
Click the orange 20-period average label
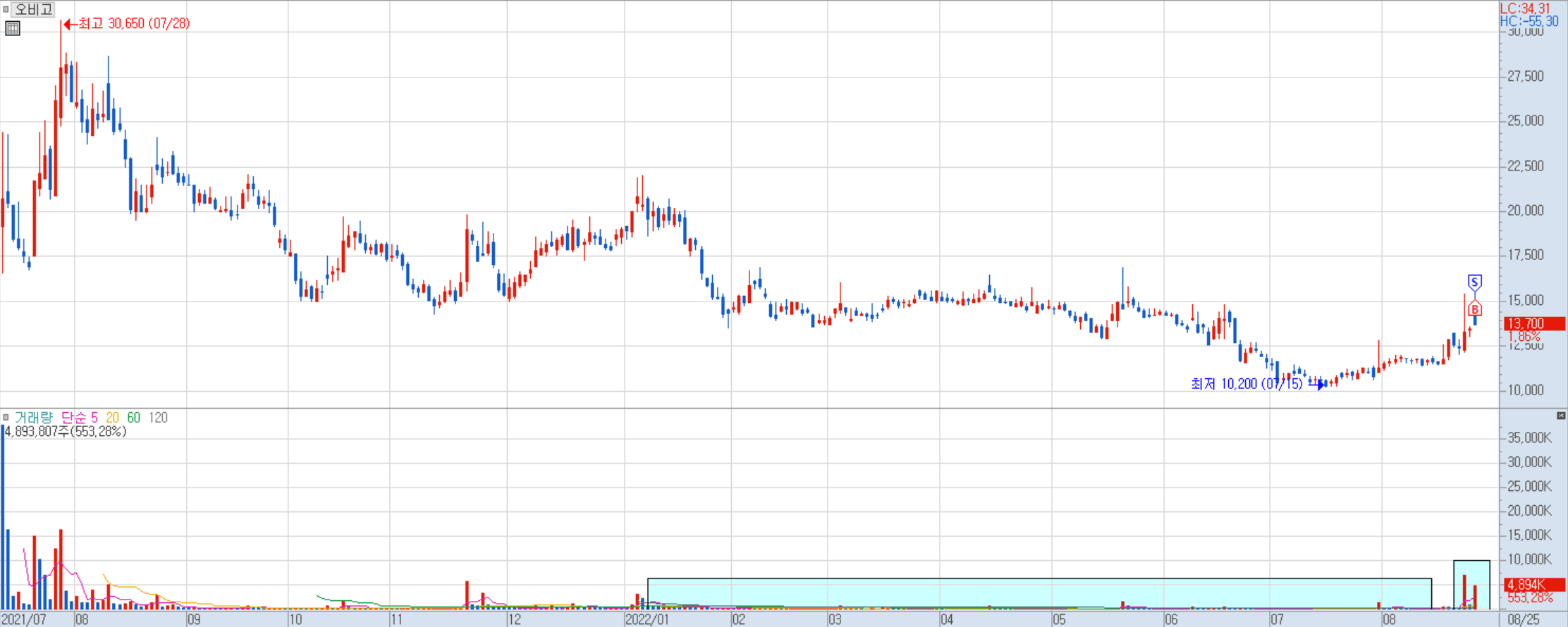pos(112,418)
